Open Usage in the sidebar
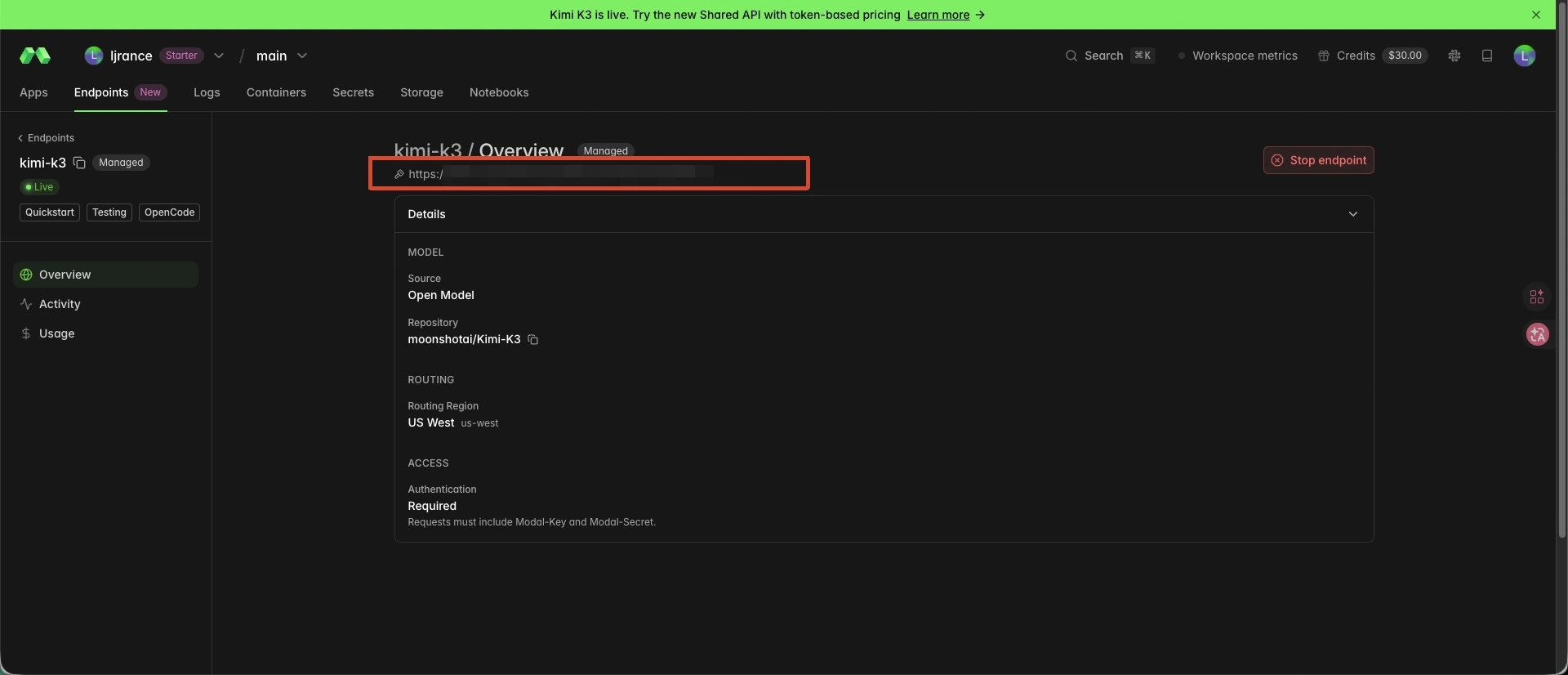 pos(105,333)
